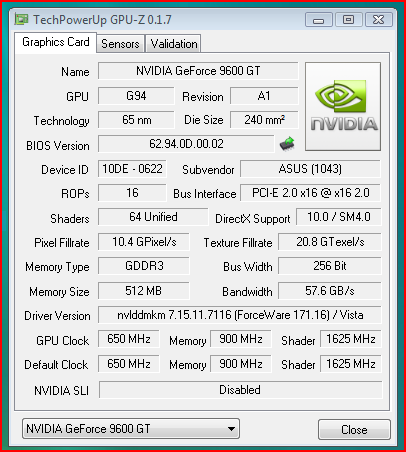The height and width of the screenshot is (452, 406).
Task: Click the Driver Version field
Action: 240,315
